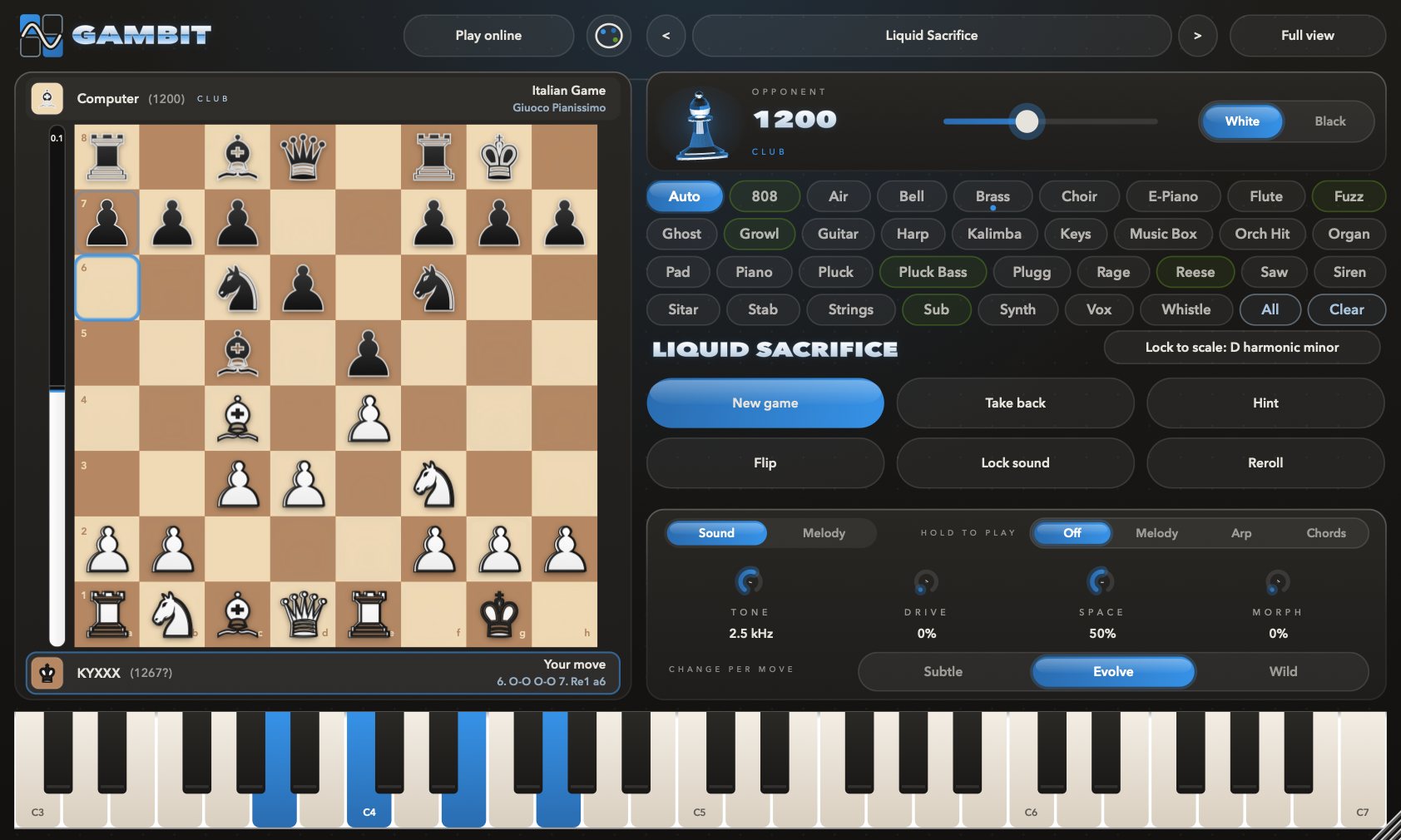
Task: Select the white knight on b1
Action: 172,615
